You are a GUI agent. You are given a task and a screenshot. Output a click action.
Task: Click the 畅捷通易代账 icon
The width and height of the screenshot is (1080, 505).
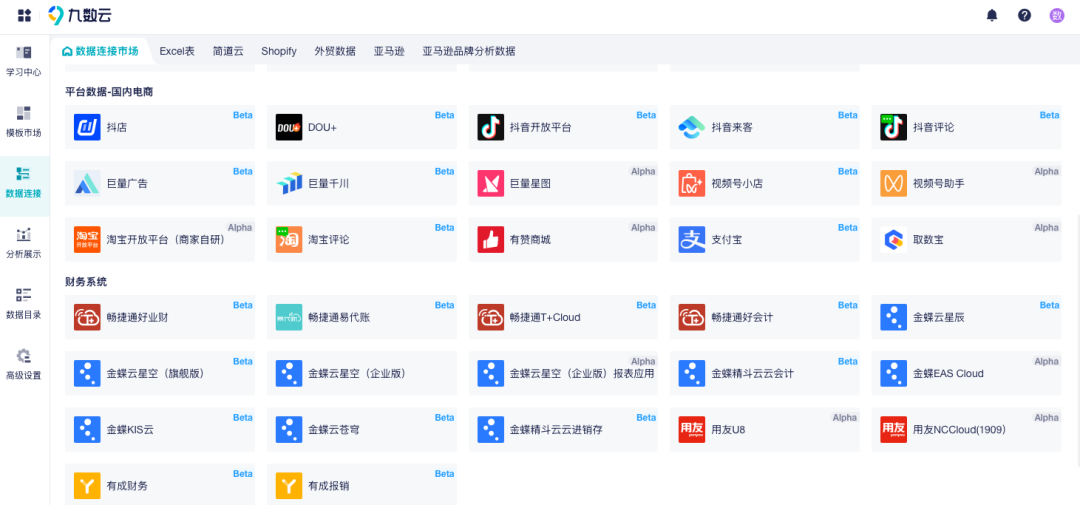click(x=289, y=318)
